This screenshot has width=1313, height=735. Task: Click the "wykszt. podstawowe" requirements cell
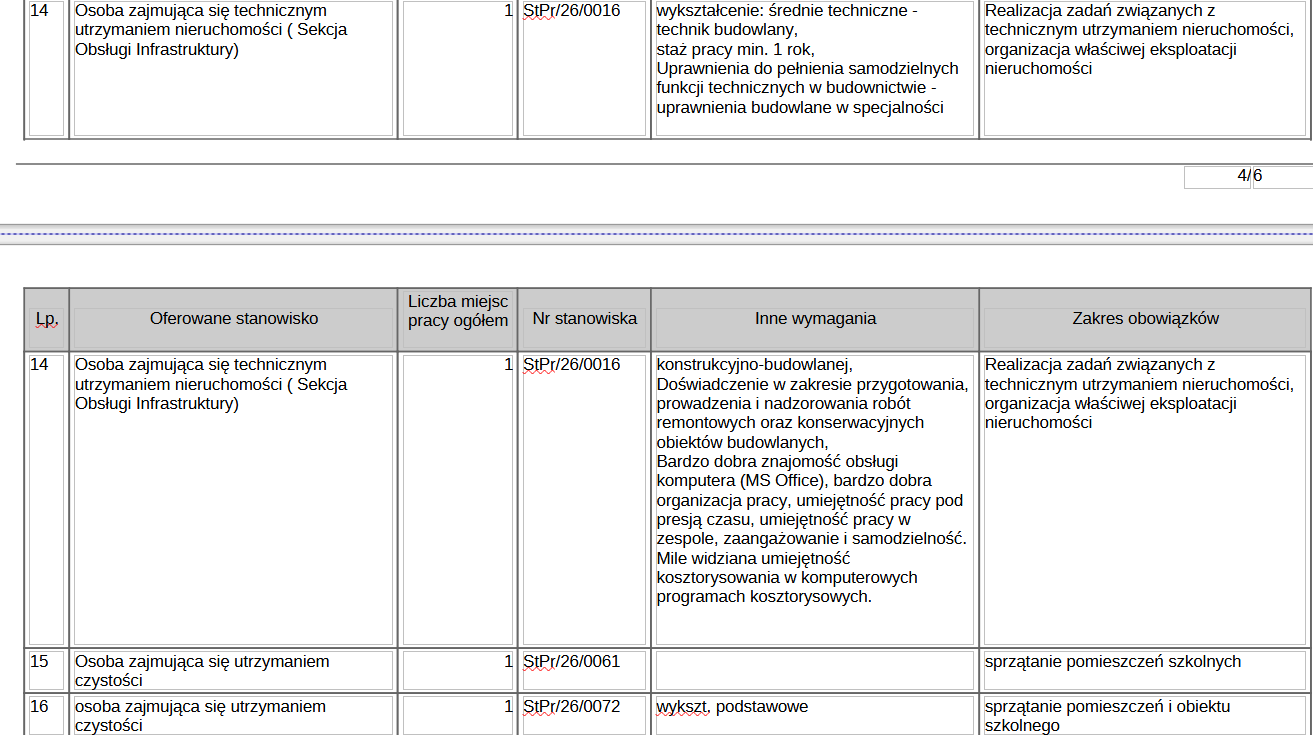[x=815, y=714]
